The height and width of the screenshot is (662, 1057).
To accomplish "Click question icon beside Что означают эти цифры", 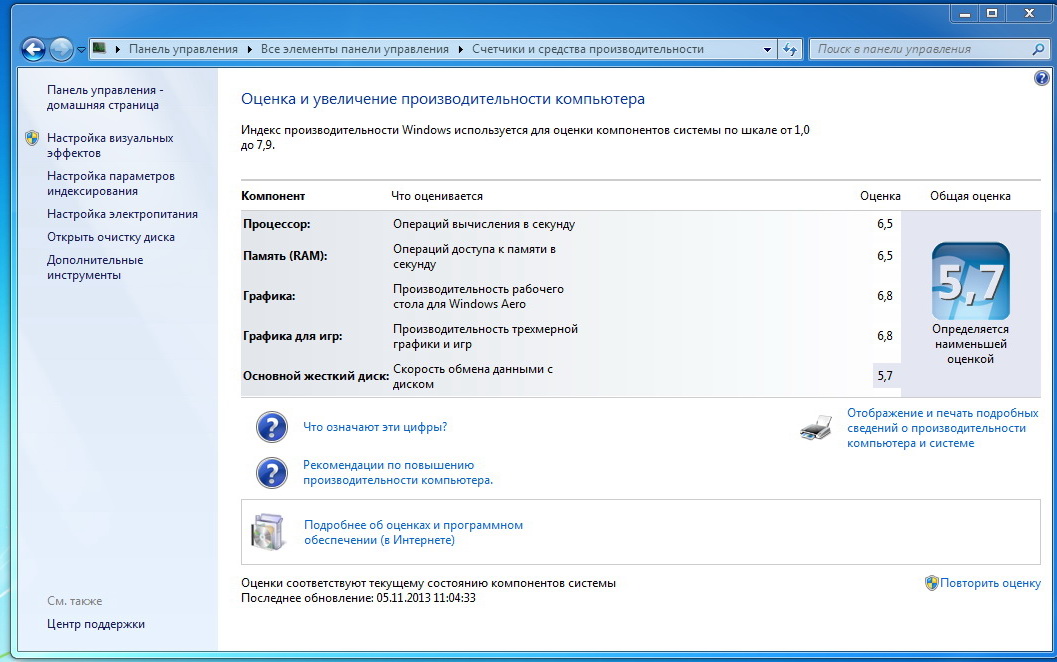I will [272, 427].
